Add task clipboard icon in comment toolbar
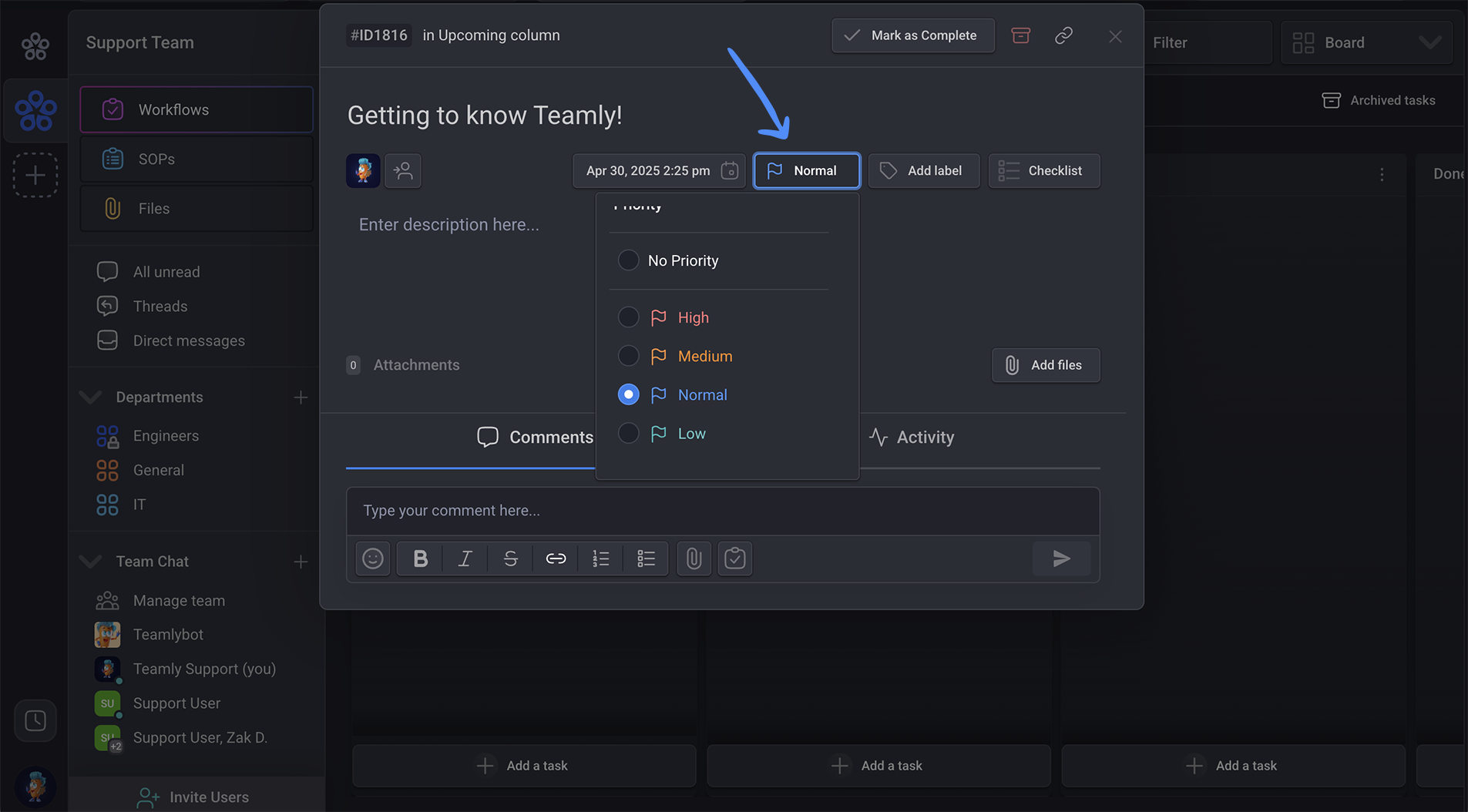 pos(735,559)
